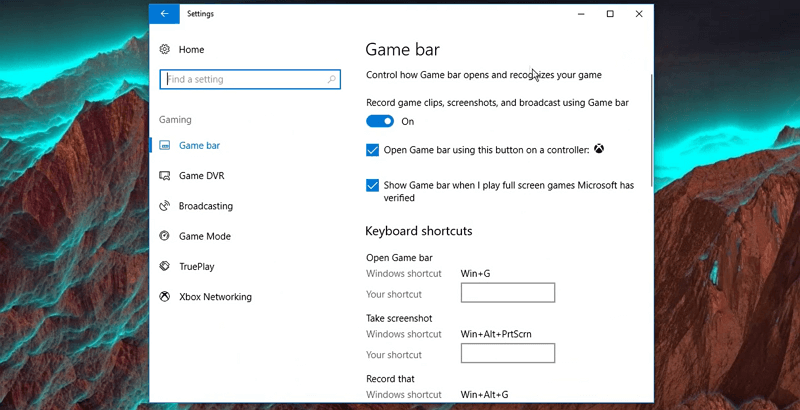Click the Game bar sidebar icon
Image resolution: width=800 pixels, height=410 pixels.
[x=164, y=145]
